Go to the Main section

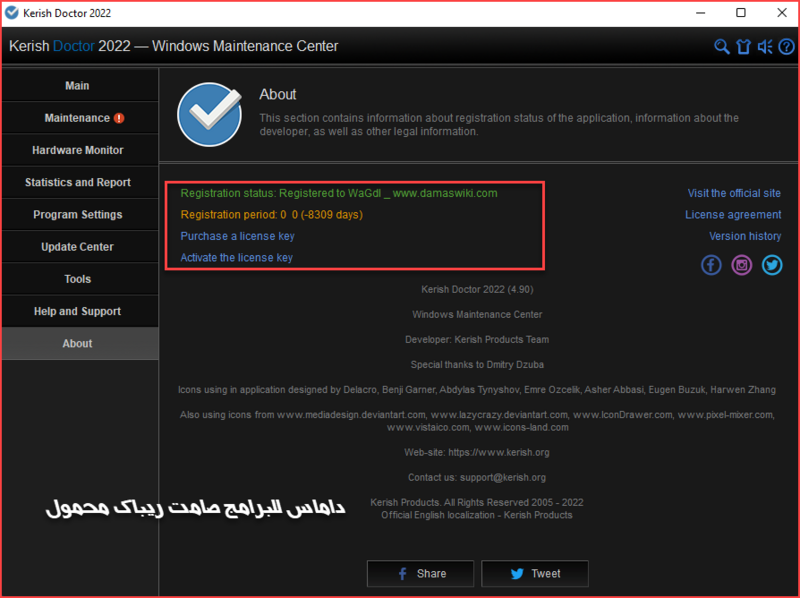pyautogui.click(x=80, y=86)
